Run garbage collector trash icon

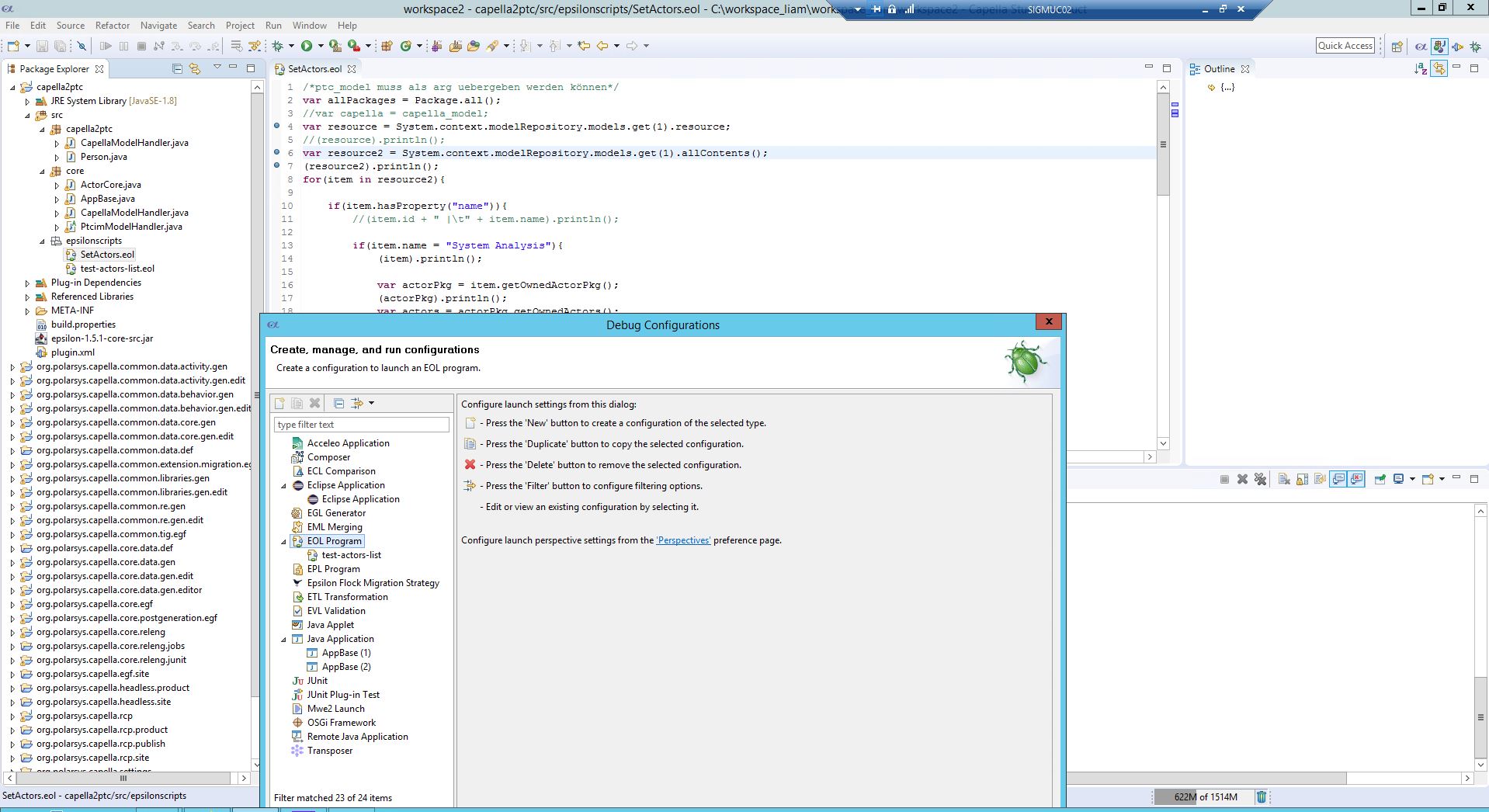point(1262,796)
